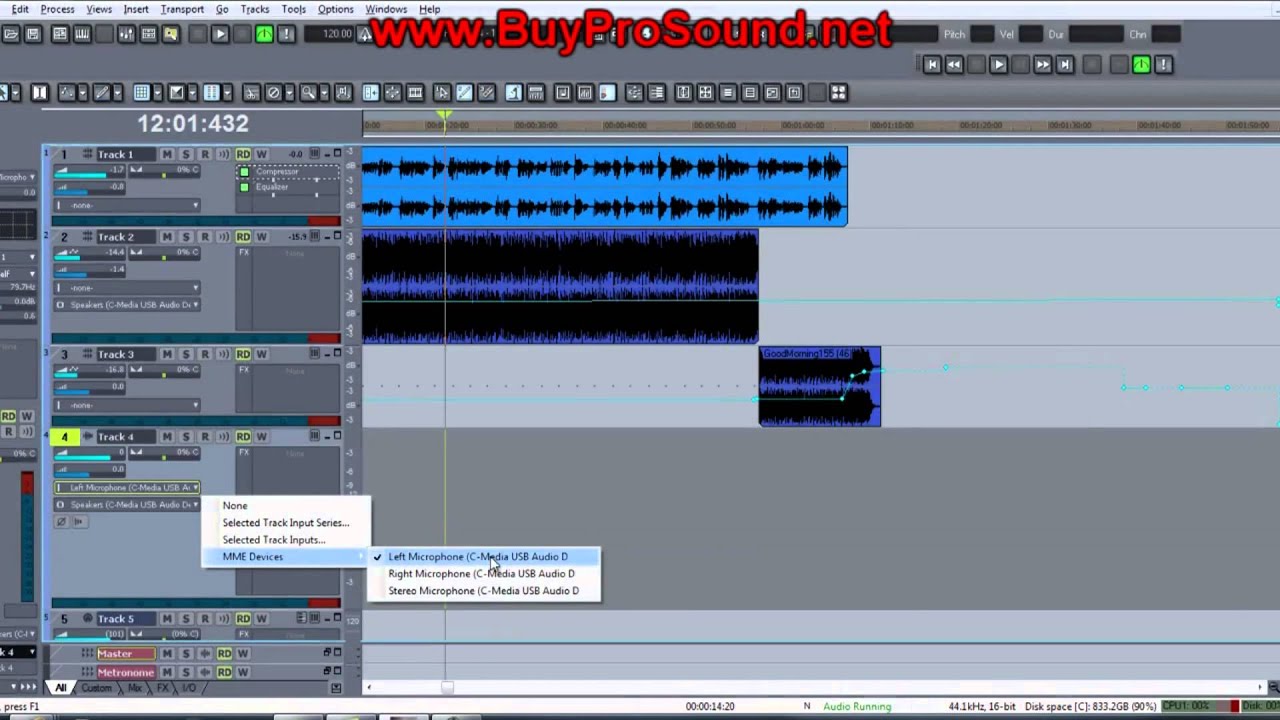Mute the Master track

pos(167,654)
